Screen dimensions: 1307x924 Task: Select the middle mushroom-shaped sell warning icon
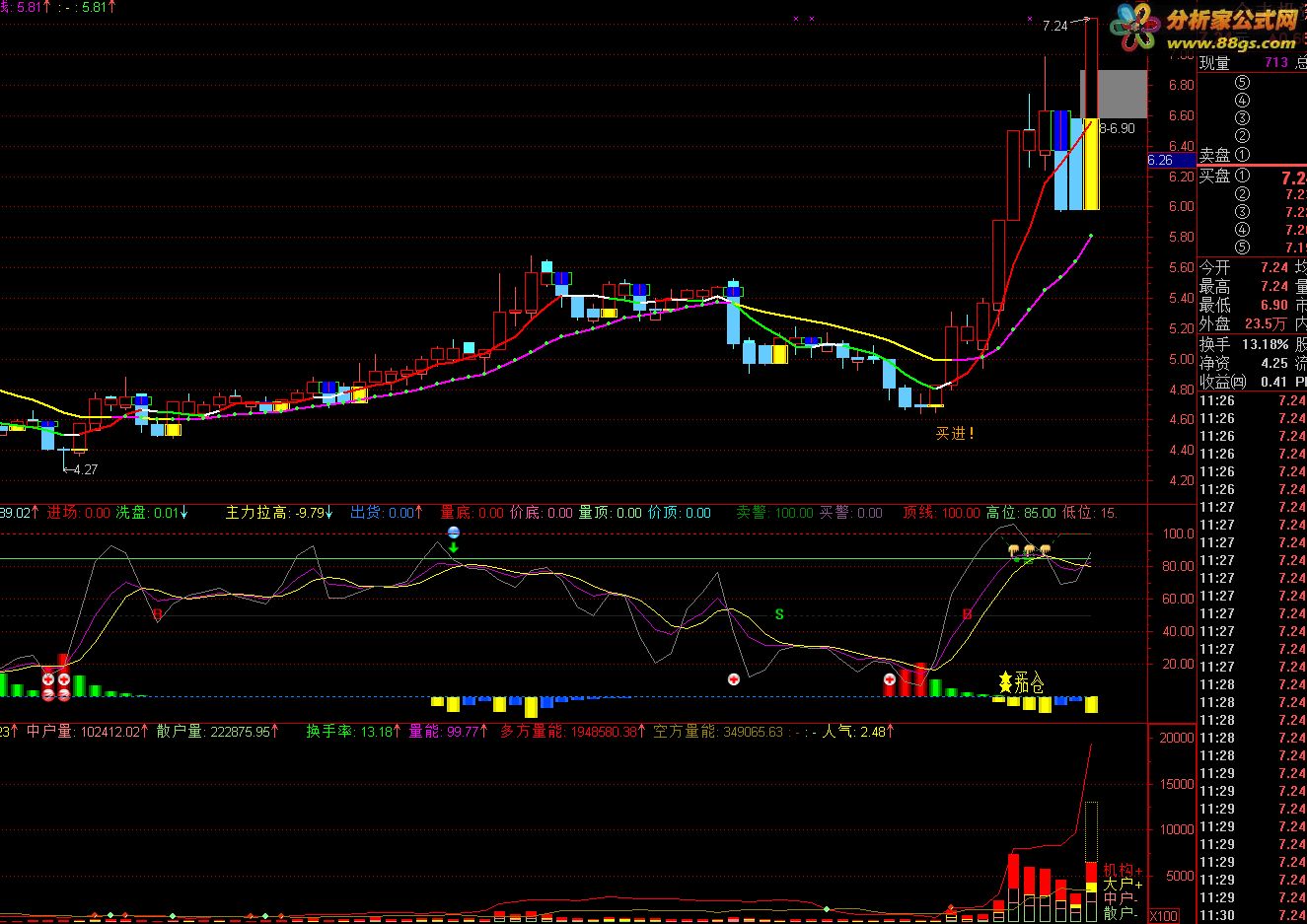1029,549
